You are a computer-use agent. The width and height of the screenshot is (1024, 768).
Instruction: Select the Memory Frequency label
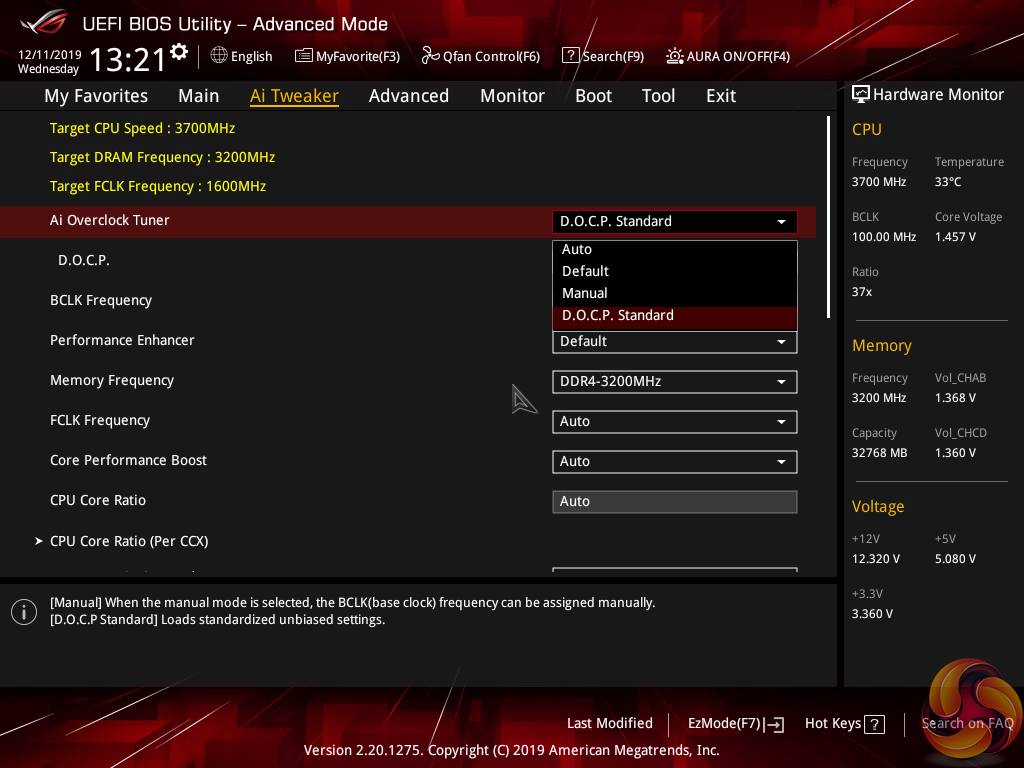112,380
